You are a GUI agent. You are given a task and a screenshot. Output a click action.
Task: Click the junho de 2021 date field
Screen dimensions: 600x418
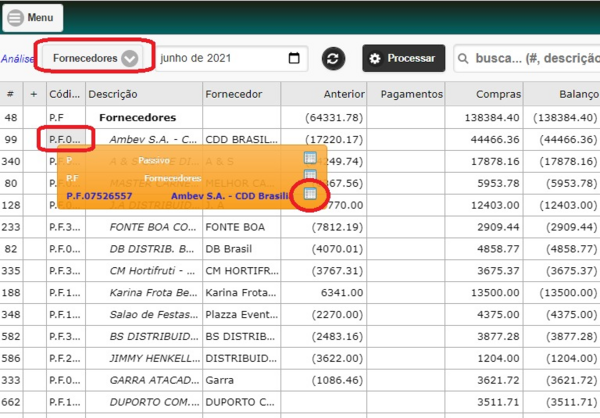[232, 58]
